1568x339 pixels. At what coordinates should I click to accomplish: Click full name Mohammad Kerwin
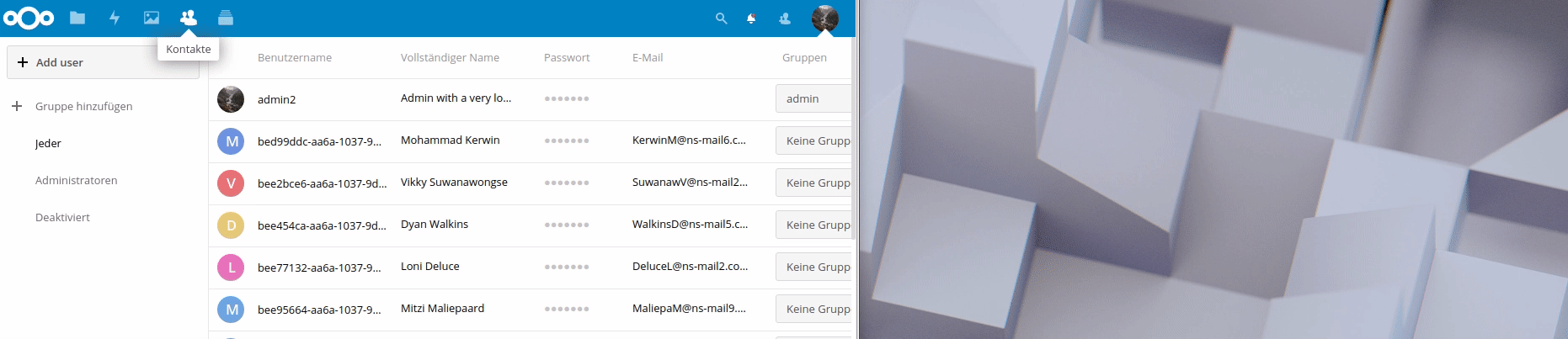[450, 140]
